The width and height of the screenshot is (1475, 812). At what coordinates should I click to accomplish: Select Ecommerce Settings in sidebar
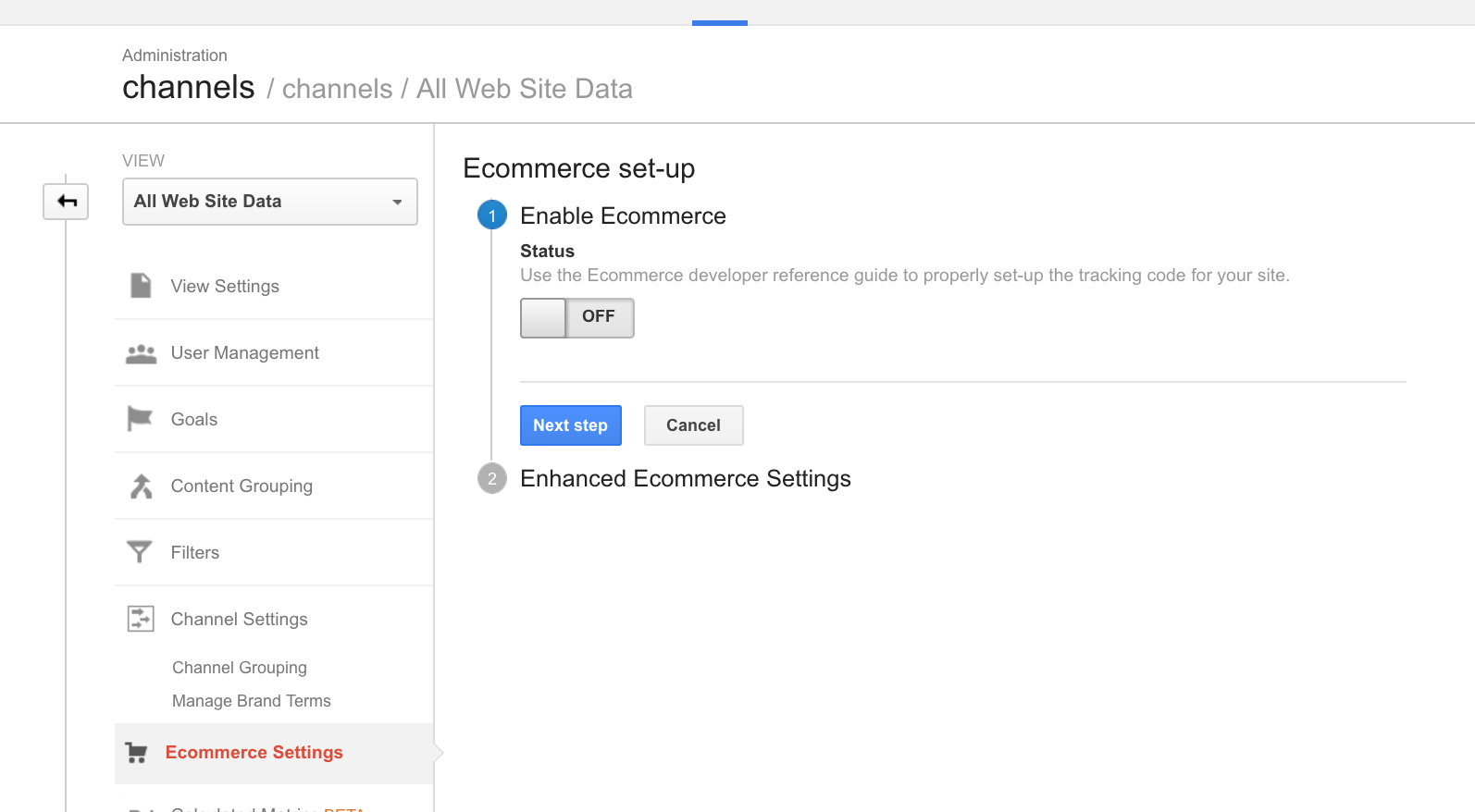tap(274, 754)
